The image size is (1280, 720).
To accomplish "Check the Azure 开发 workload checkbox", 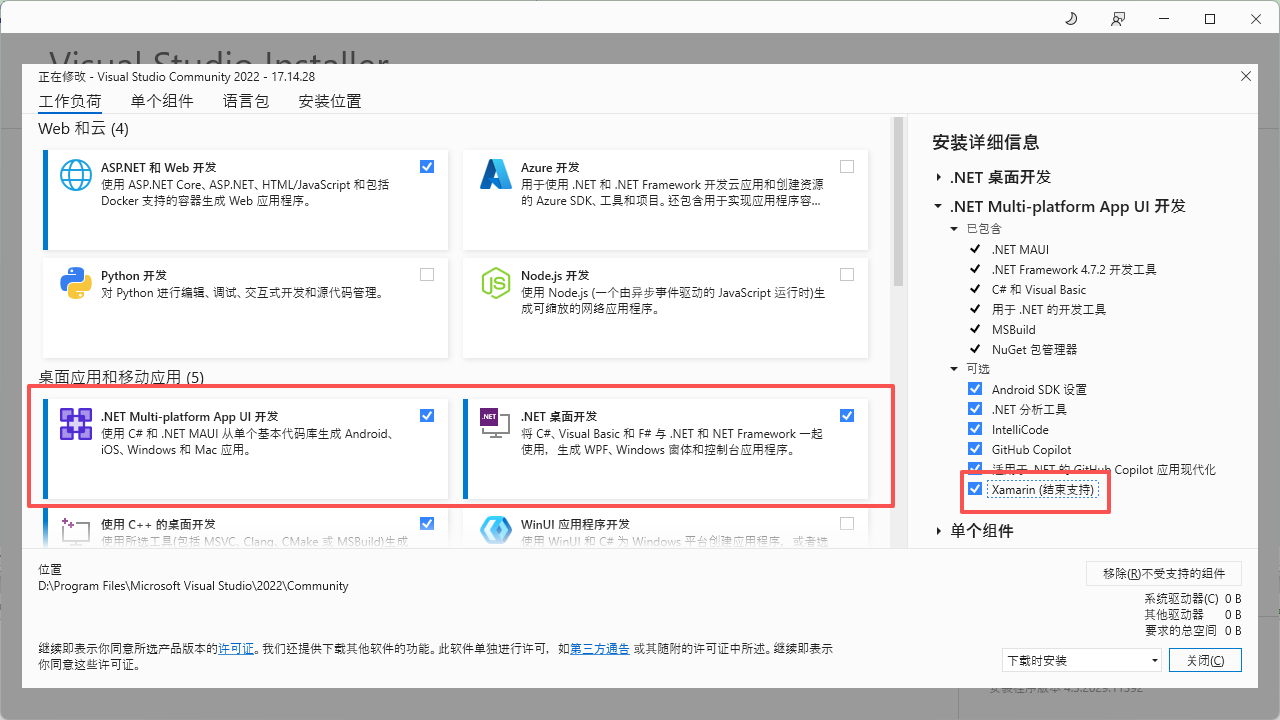I will [x=847, y=167].
